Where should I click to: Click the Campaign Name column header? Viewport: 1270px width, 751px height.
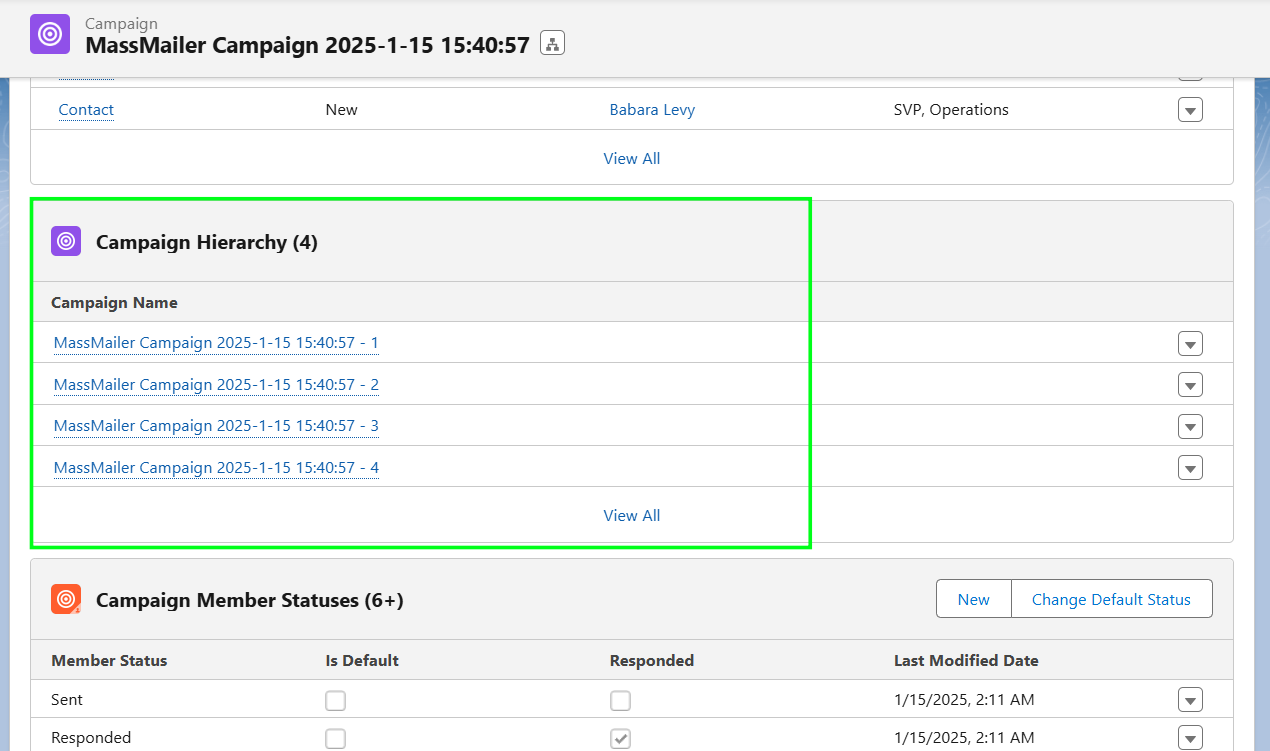click(x=114, y=302)
